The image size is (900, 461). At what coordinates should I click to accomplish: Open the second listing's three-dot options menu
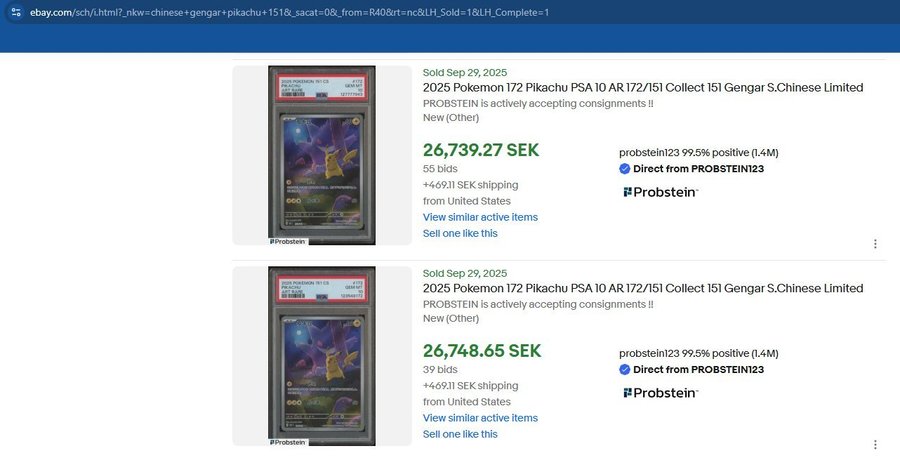pos(875,444)
